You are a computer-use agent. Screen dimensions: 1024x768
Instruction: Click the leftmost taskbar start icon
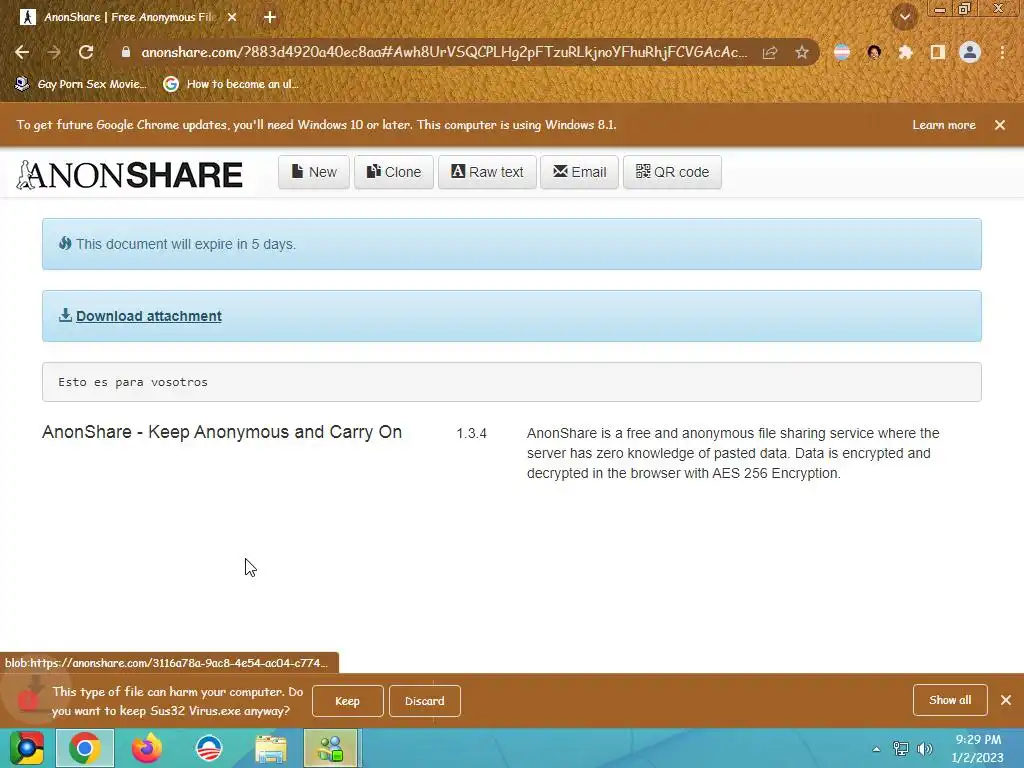point(27,748)
